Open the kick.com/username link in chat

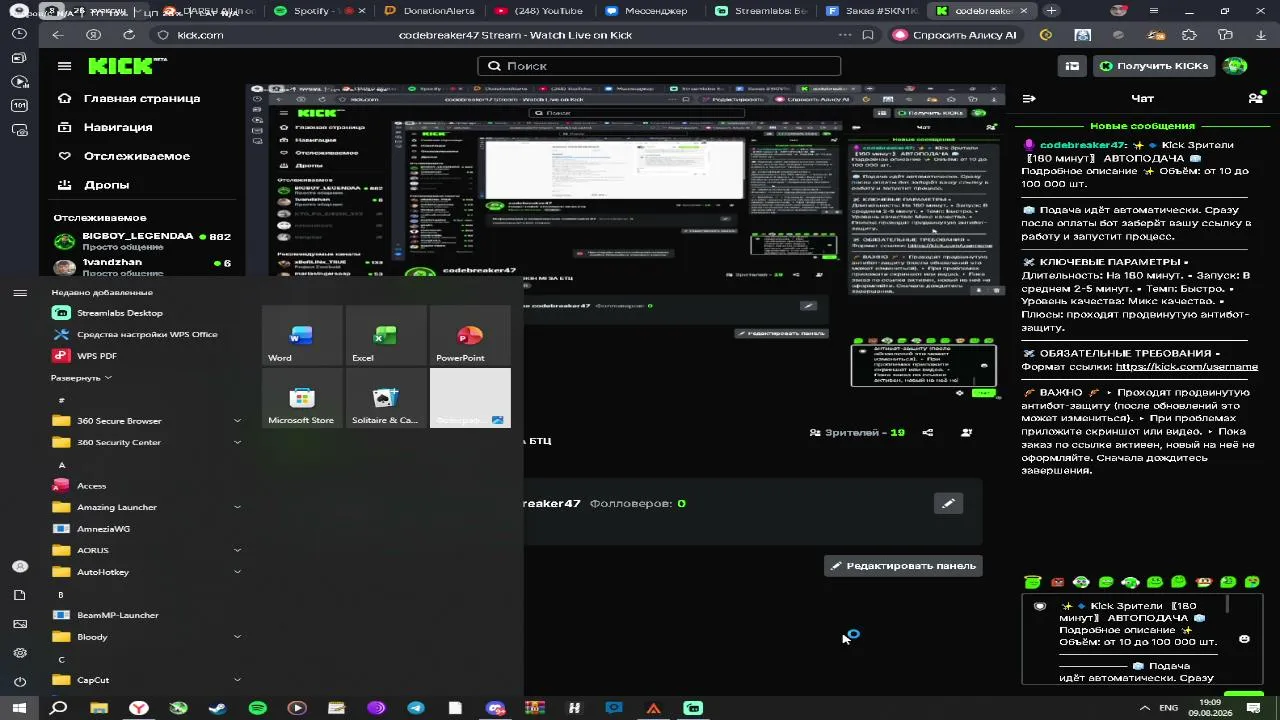[x=1186, y=367]
